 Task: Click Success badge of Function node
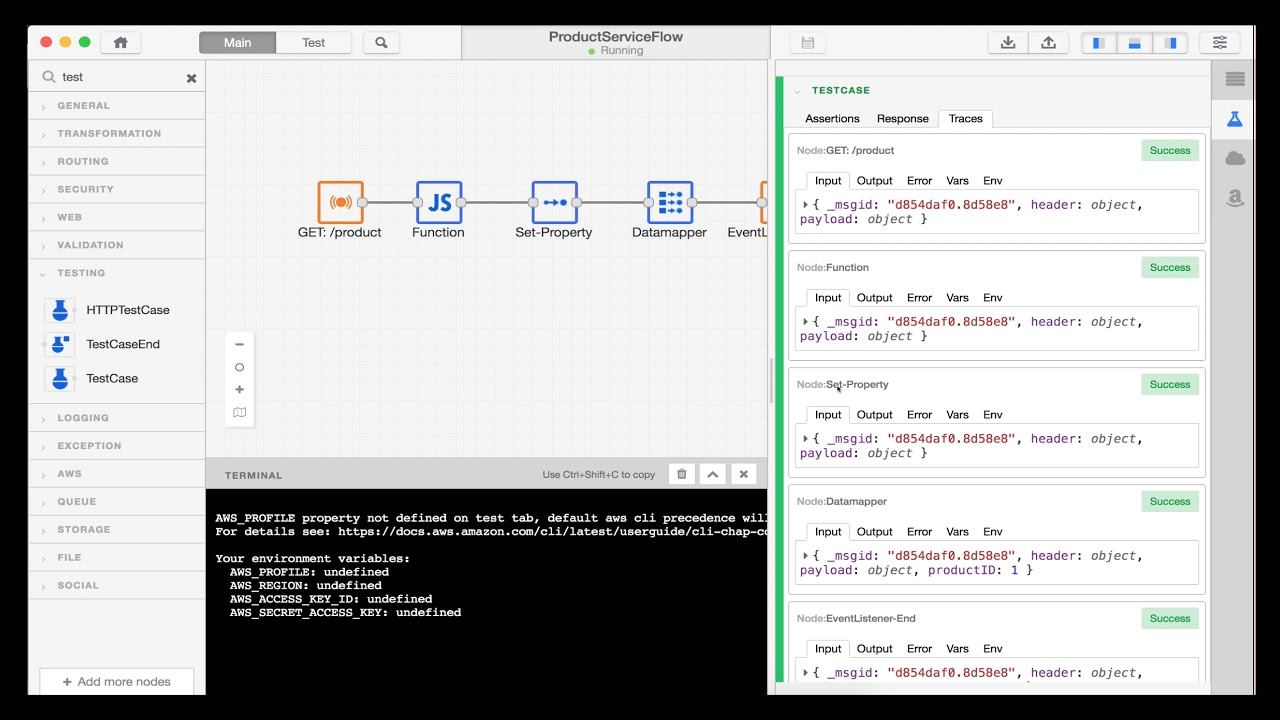click(x=1170, y=267)
